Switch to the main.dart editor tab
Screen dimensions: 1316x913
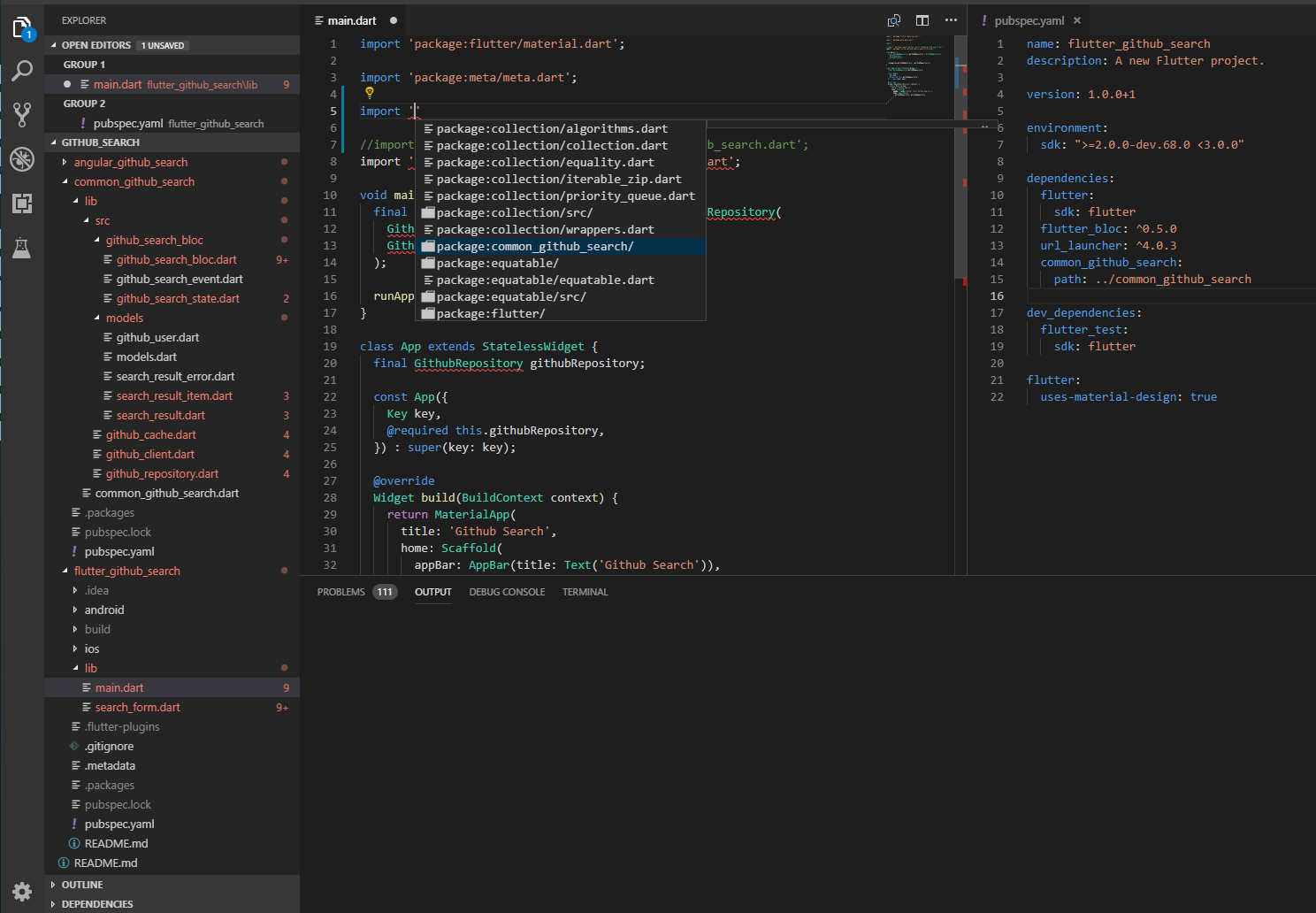point(351,20)
